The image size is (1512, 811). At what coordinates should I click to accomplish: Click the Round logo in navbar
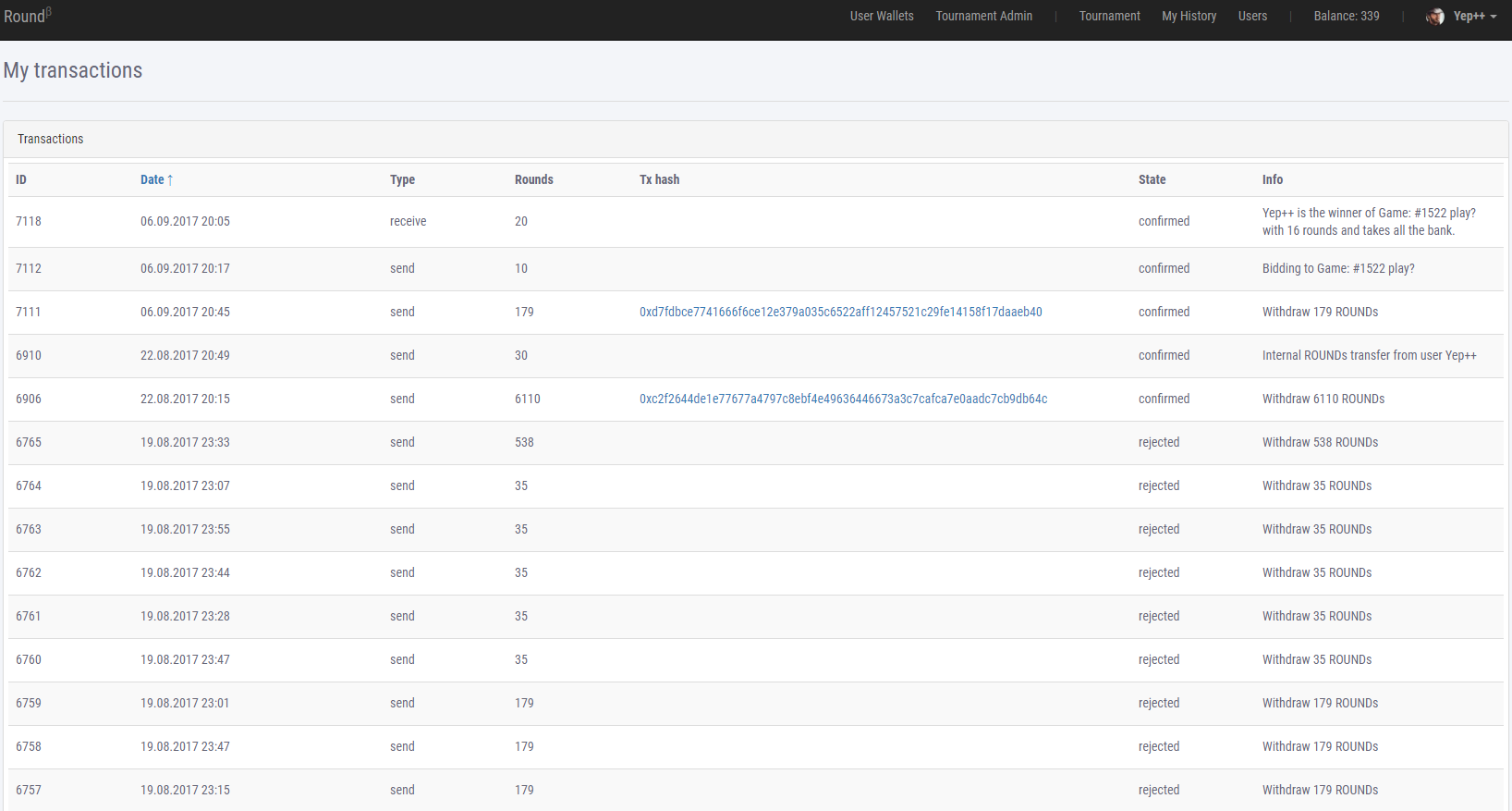pos(27,16)
